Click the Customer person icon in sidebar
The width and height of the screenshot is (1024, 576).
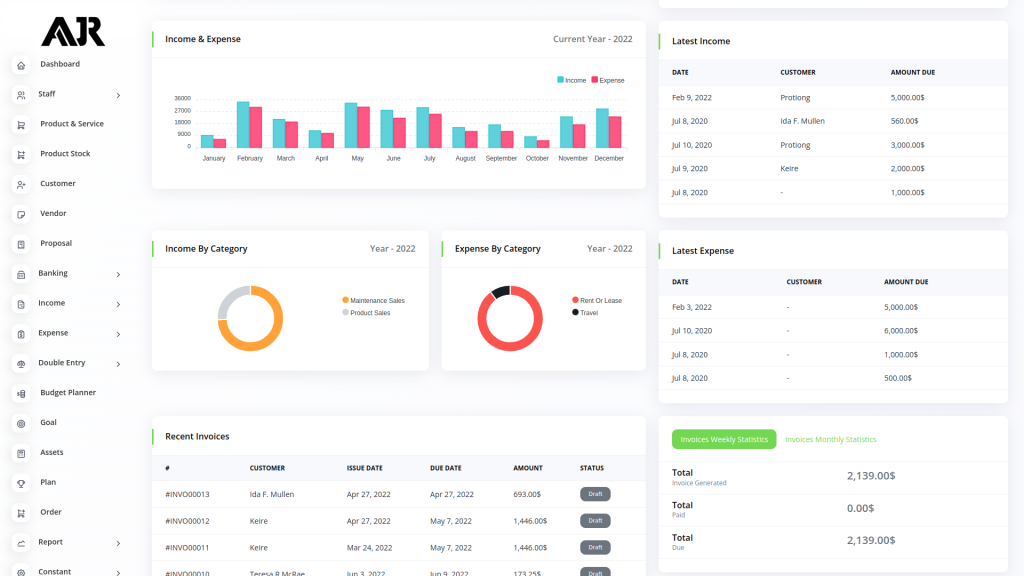[21, 185]
